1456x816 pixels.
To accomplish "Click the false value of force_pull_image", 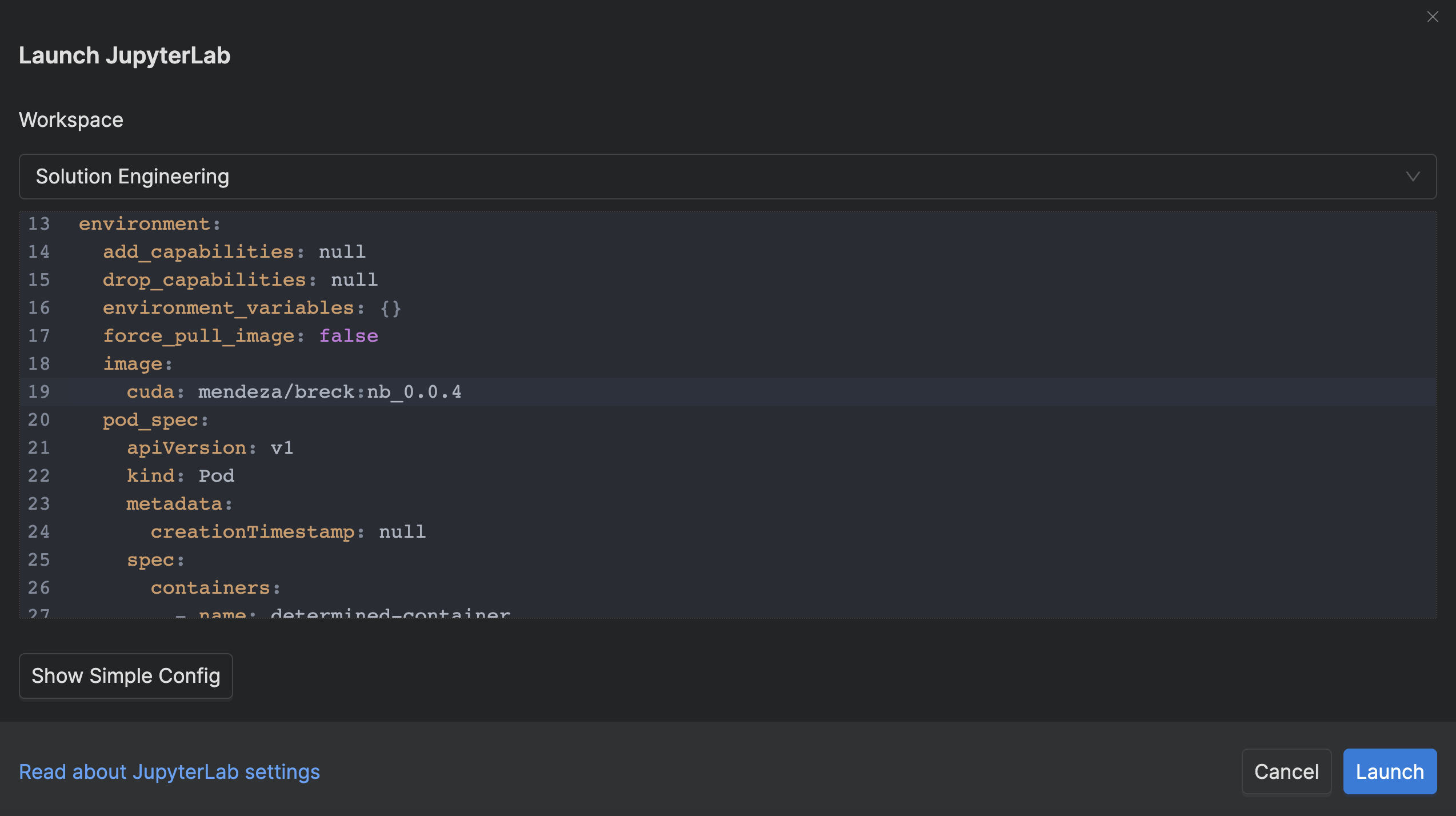I will (x=349, y=336).
